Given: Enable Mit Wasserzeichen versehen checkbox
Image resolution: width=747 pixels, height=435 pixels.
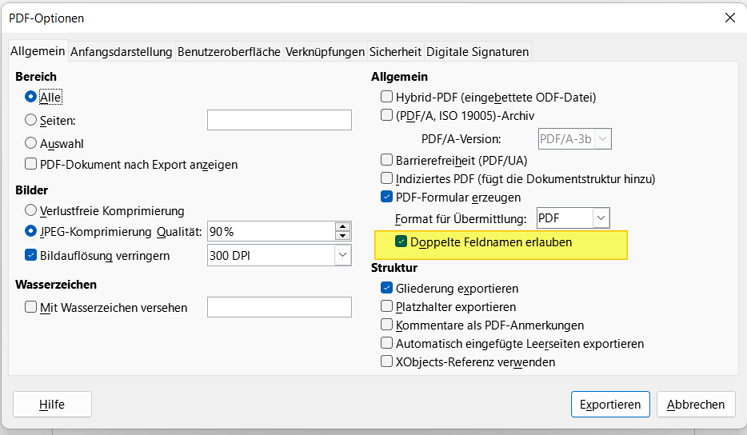Looking at the screenshot, I should coord(31,307).
